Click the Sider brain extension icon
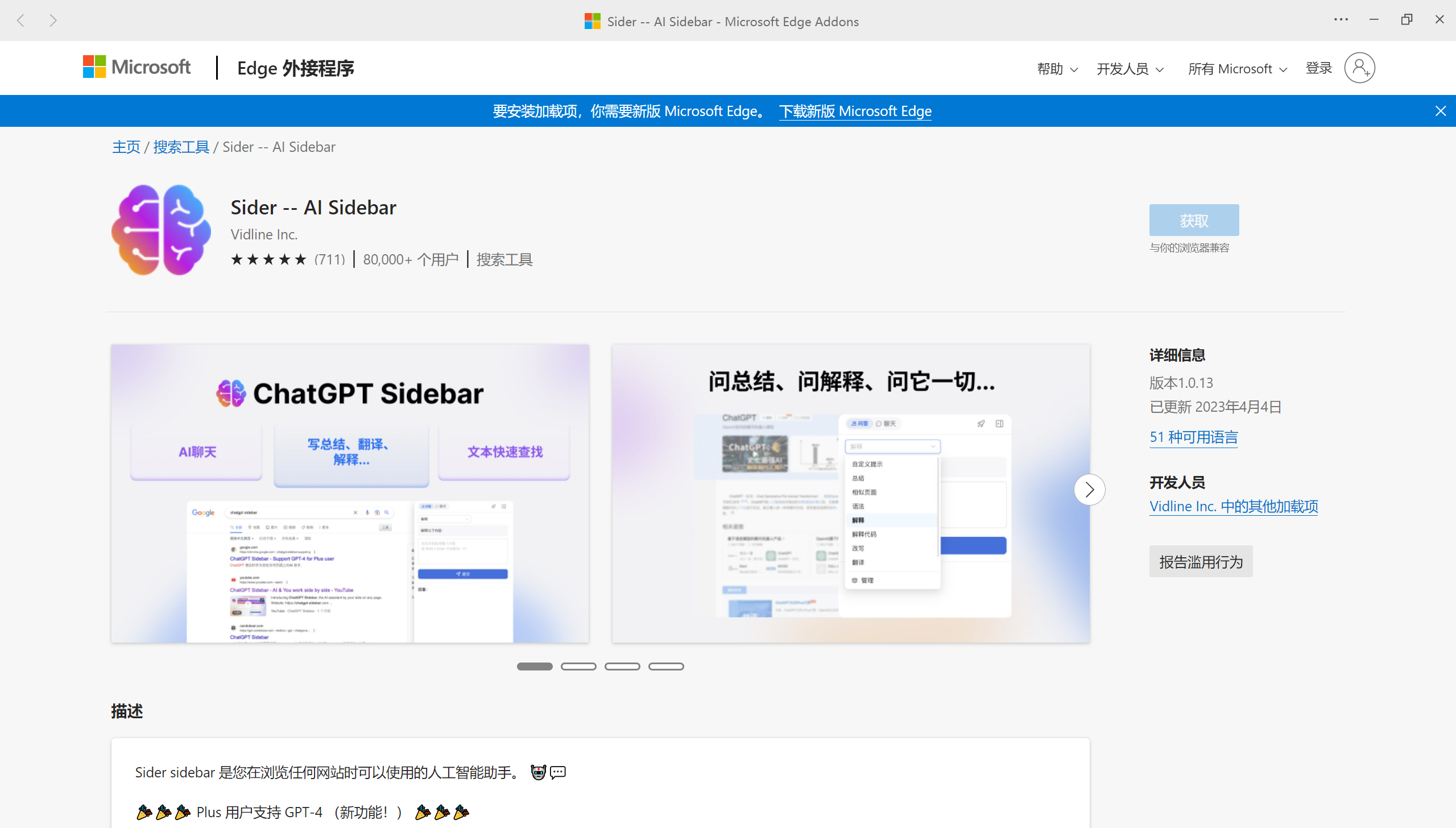 point(161,230)
